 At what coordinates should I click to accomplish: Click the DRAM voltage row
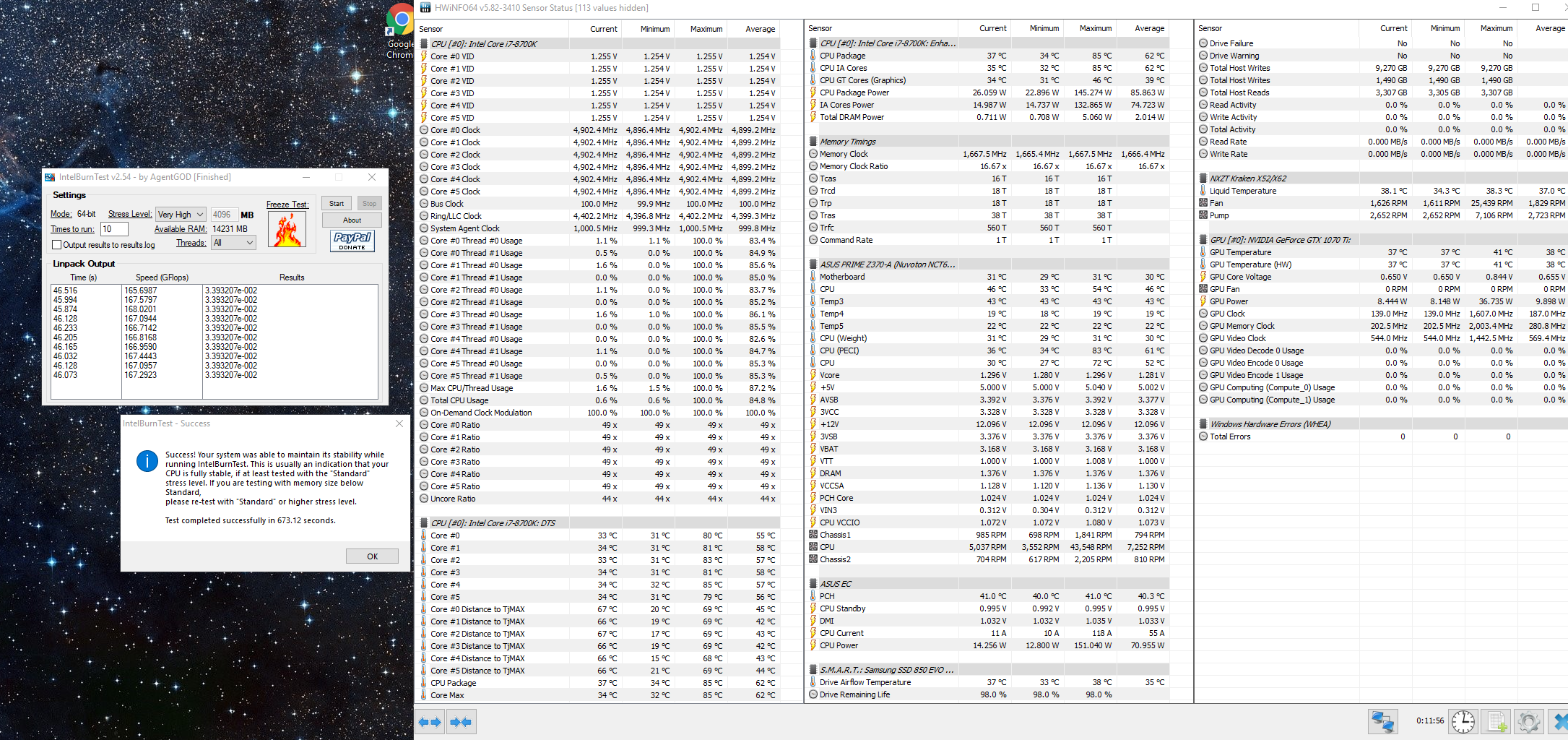(x=988, y=473)
